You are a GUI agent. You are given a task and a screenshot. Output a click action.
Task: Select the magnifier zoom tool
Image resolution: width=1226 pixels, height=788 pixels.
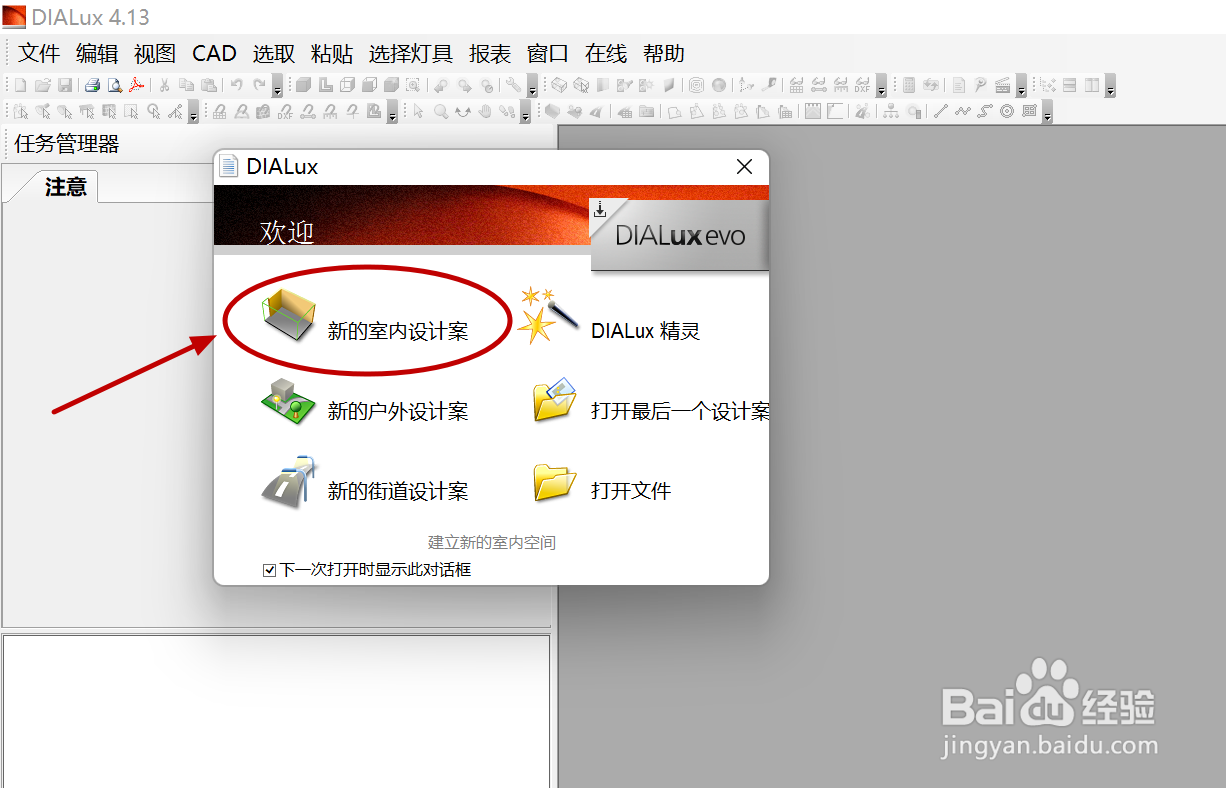(441, 112)
